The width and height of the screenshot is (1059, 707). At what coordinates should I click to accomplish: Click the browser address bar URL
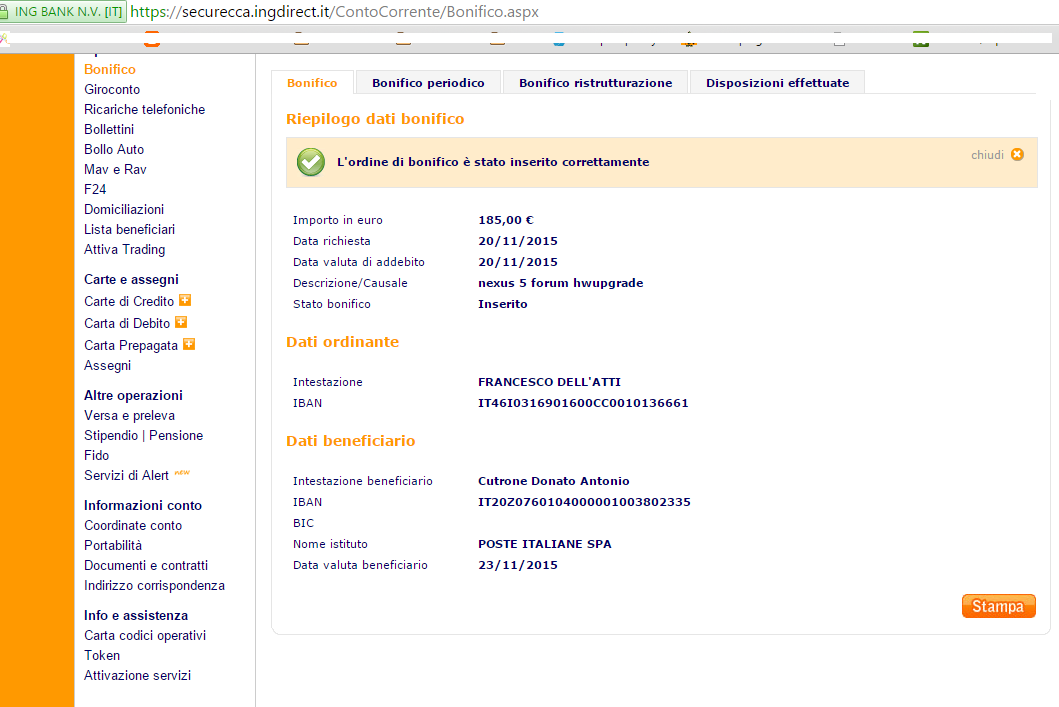[334, 11]
